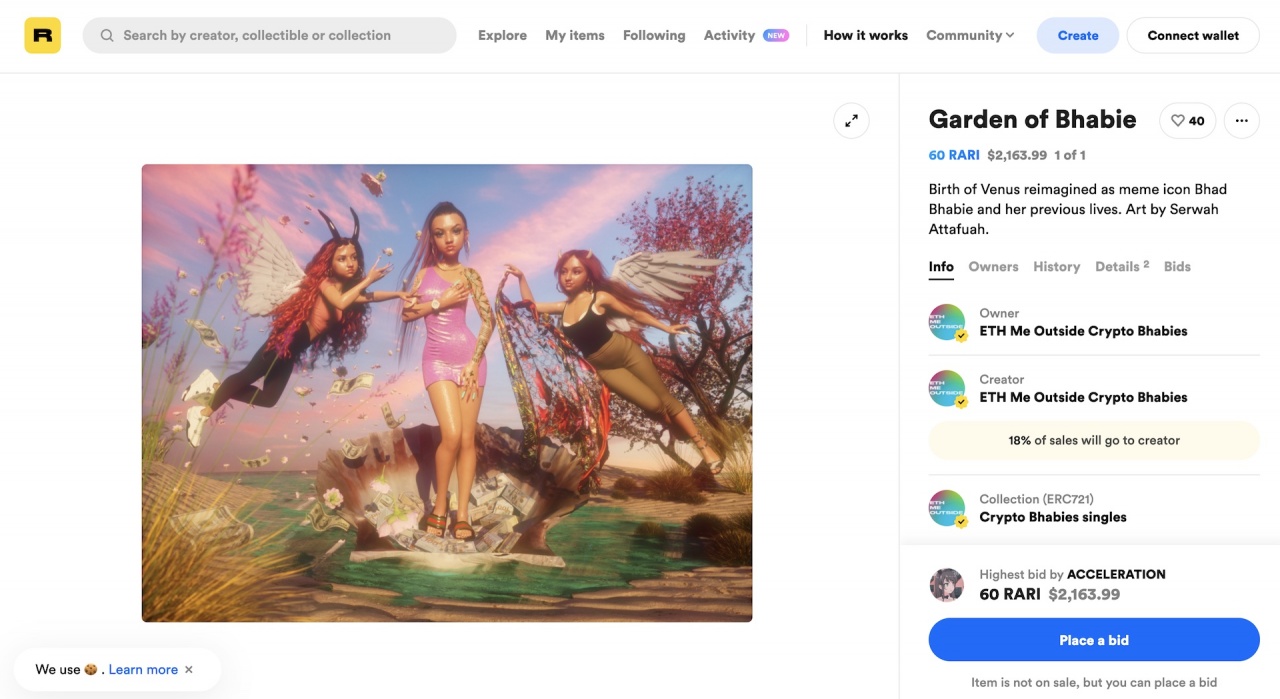Open the Bids tab
This screenshot has height=699, width=1280.
(x=1177, y=267)
